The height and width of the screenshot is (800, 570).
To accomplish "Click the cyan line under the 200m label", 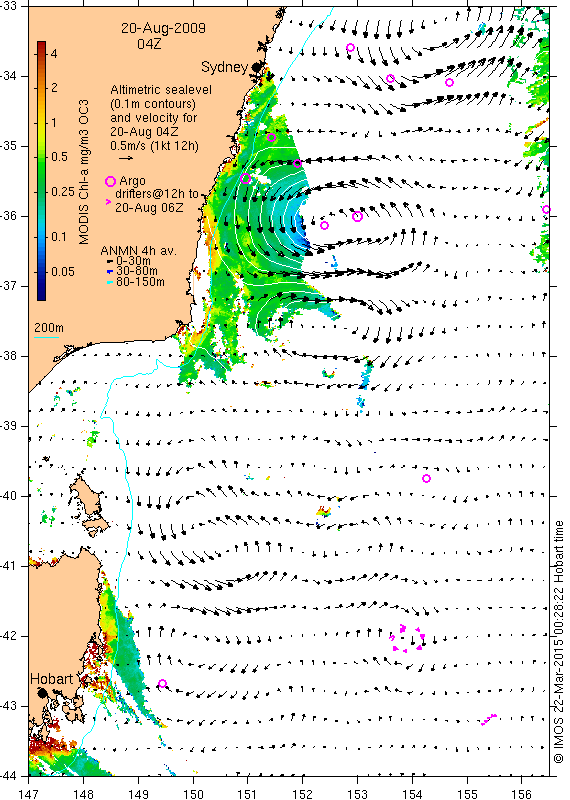I will pyautogui.click(x=46, y=337).
